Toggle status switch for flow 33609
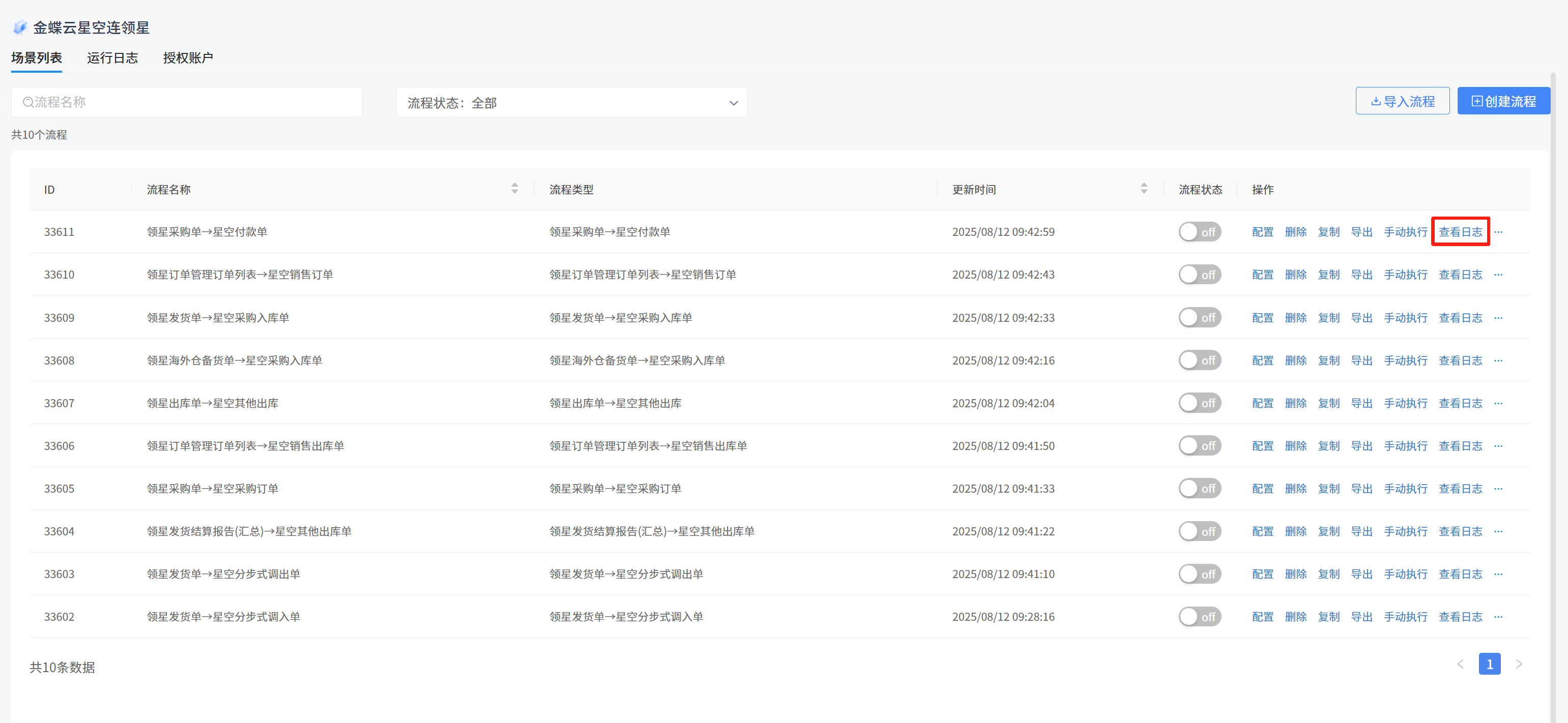The height and width of the screenshot is (723, 1568). pyautogui.click(x=1200, y=317)
